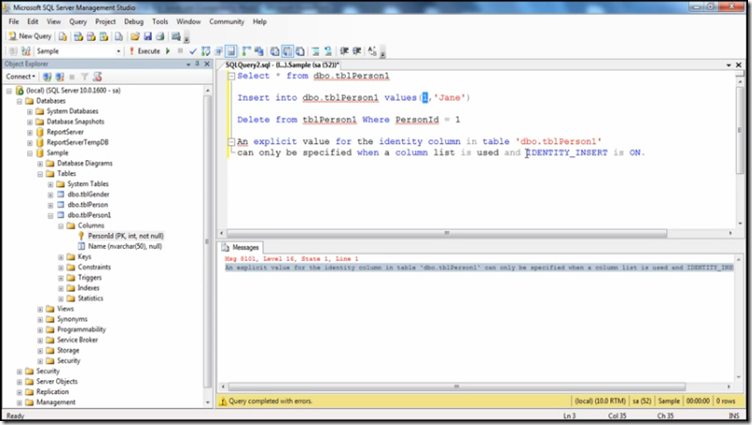Select the SQLQuery2.sql document tab

(x=282, y=65)
